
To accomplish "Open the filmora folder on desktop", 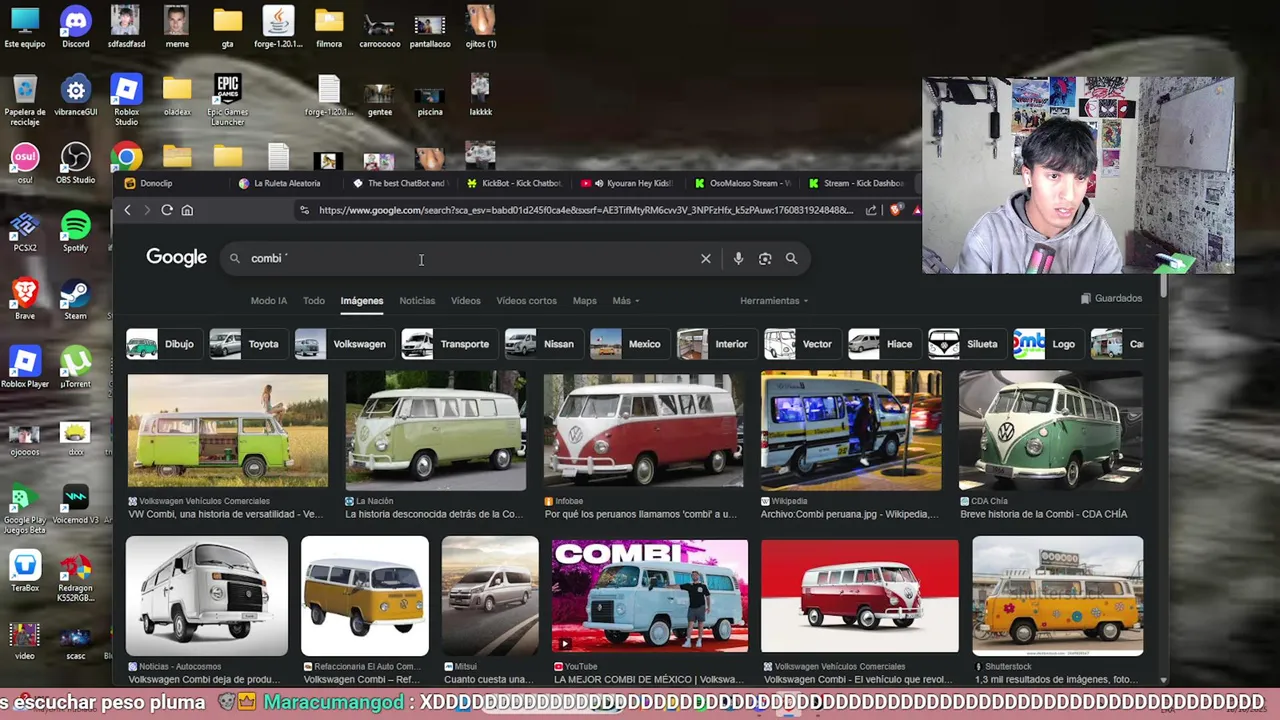I will click(329, 26).
